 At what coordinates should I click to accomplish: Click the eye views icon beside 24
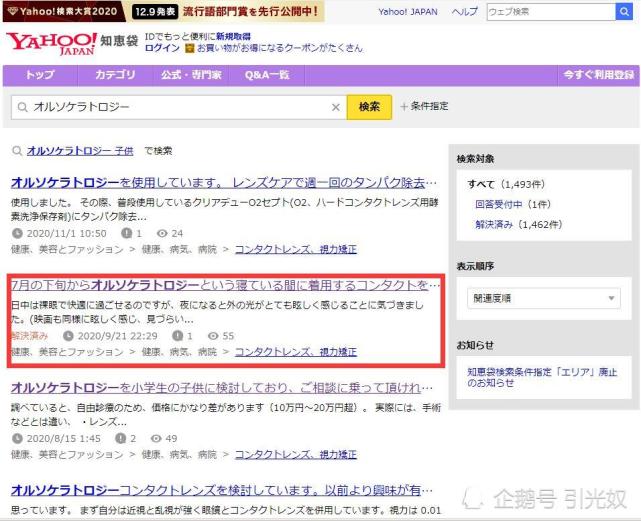[162, 234]
